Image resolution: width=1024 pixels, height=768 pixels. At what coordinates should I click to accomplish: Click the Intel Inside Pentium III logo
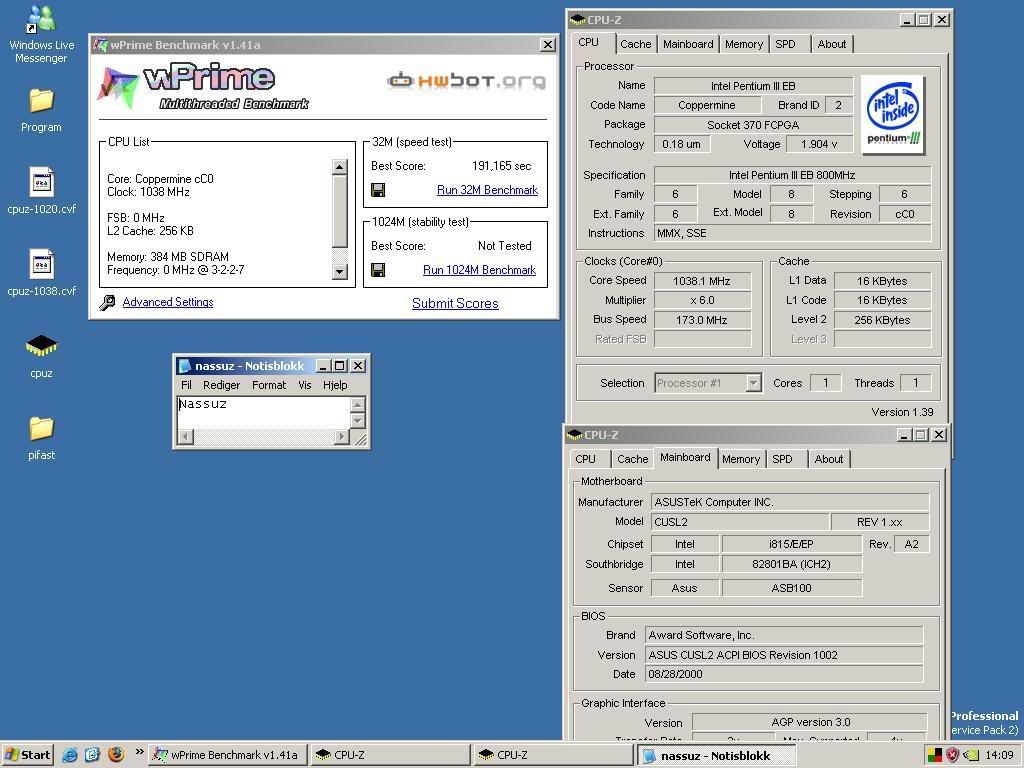click(893, 114)
